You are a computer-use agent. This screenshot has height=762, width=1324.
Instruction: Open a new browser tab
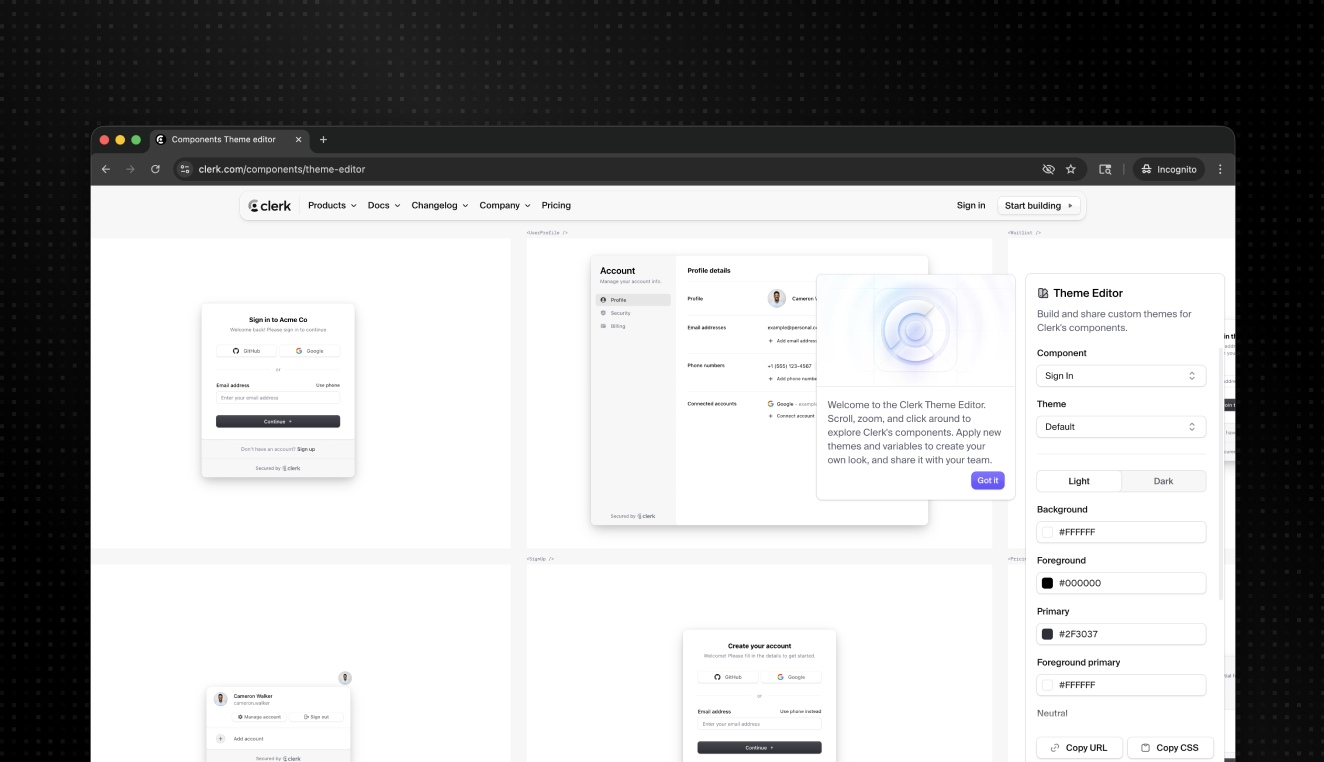coord(323,140)
